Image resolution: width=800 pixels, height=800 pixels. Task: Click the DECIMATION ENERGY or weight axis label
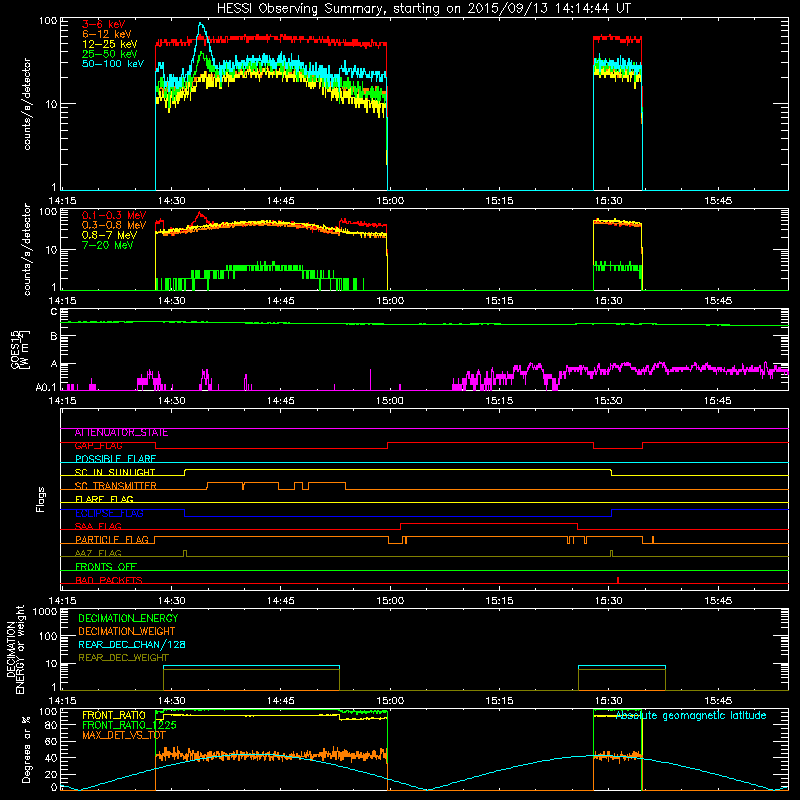click(15, 650)
